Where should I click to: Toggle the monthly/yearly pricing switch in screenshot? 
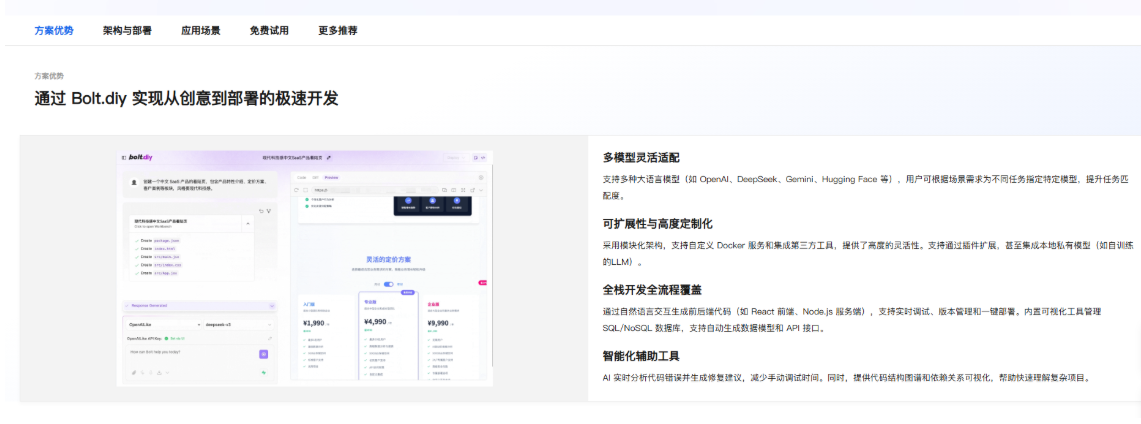click(x=389, y=284)
